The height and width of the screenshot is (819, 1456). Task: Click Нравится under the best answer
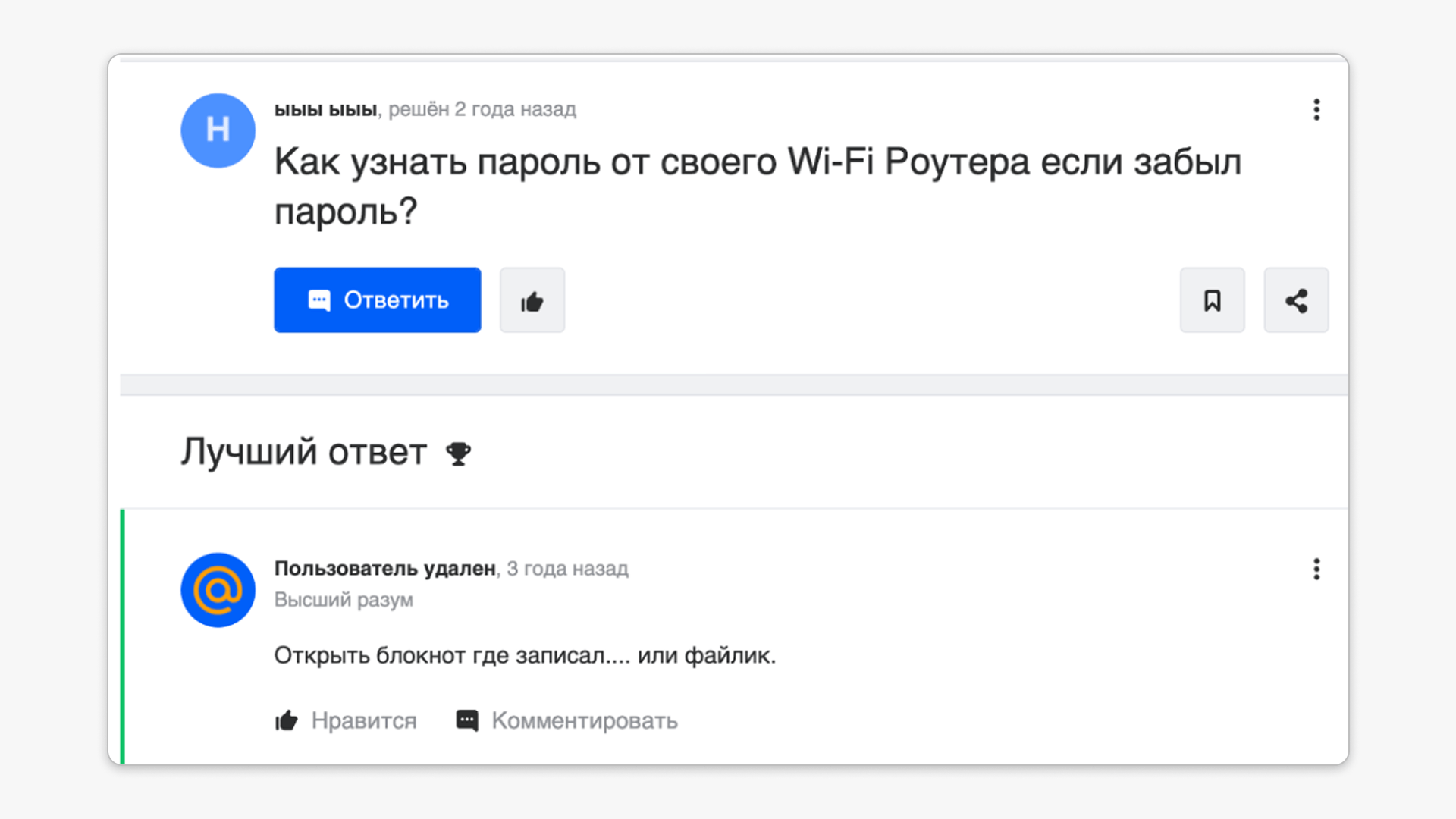(x=346, y=720)
